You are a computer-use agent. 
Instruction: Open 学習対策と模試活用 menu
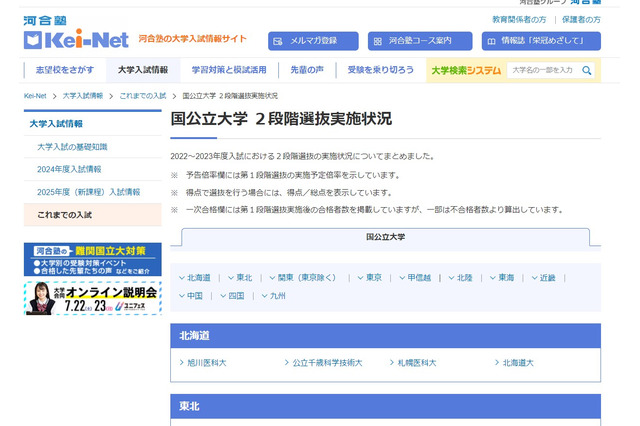click(x=229, y=70)
